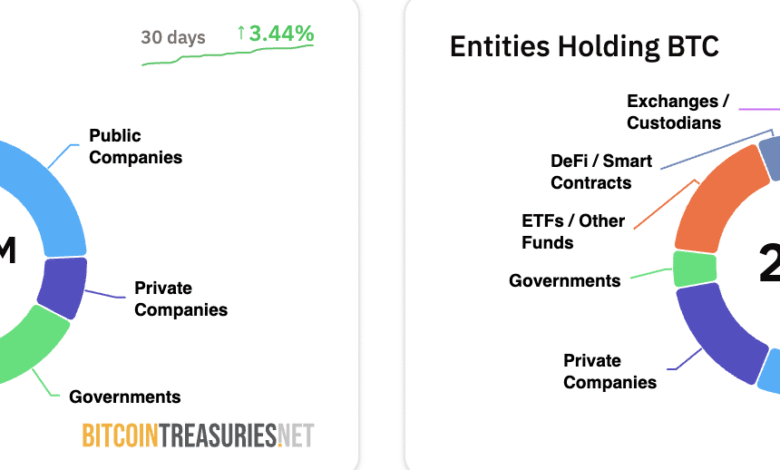
Task: Click the Private Companies label in left chart
Action: (x=181, y=298)
